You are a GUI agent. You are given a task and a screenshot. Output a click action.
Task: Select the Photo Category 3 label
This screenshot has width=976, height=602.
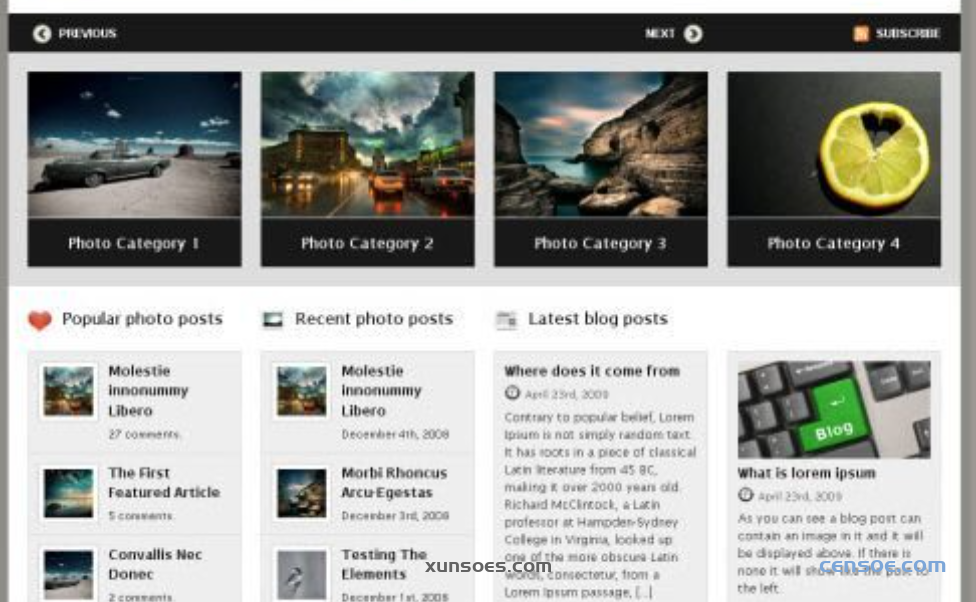pos(600,243)
